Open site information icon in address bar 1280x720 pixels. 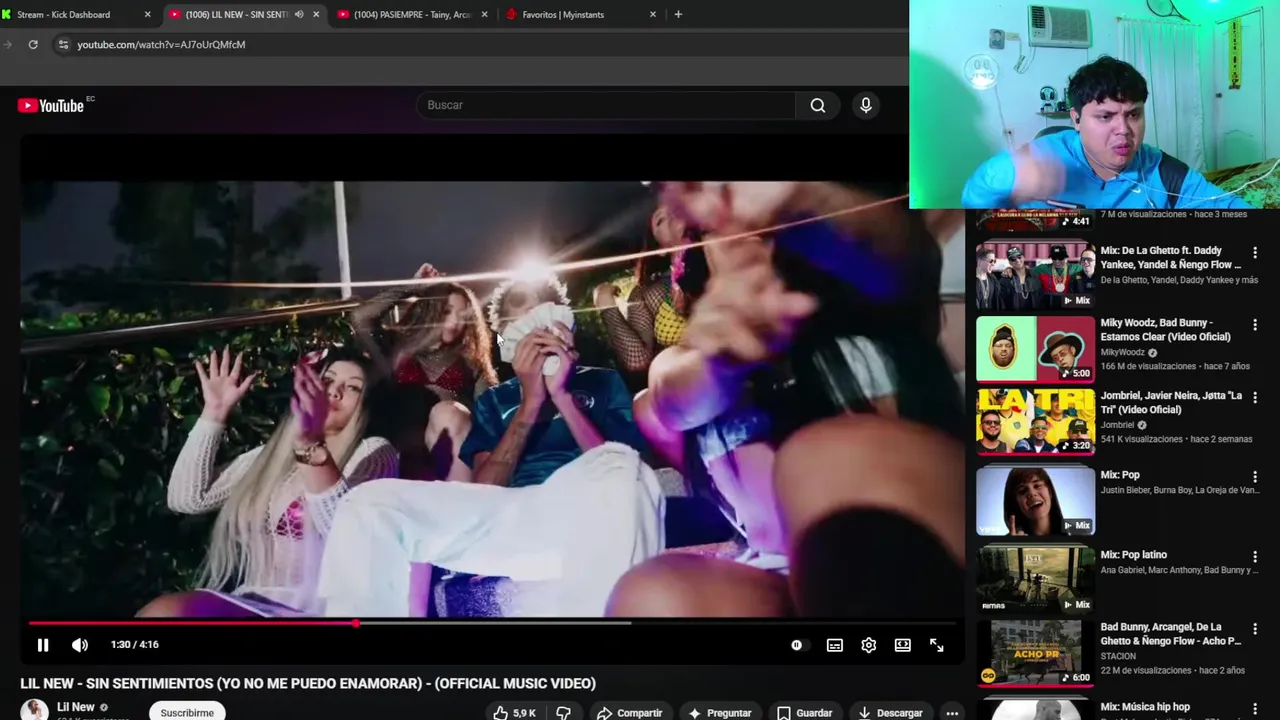click(63, 44)
